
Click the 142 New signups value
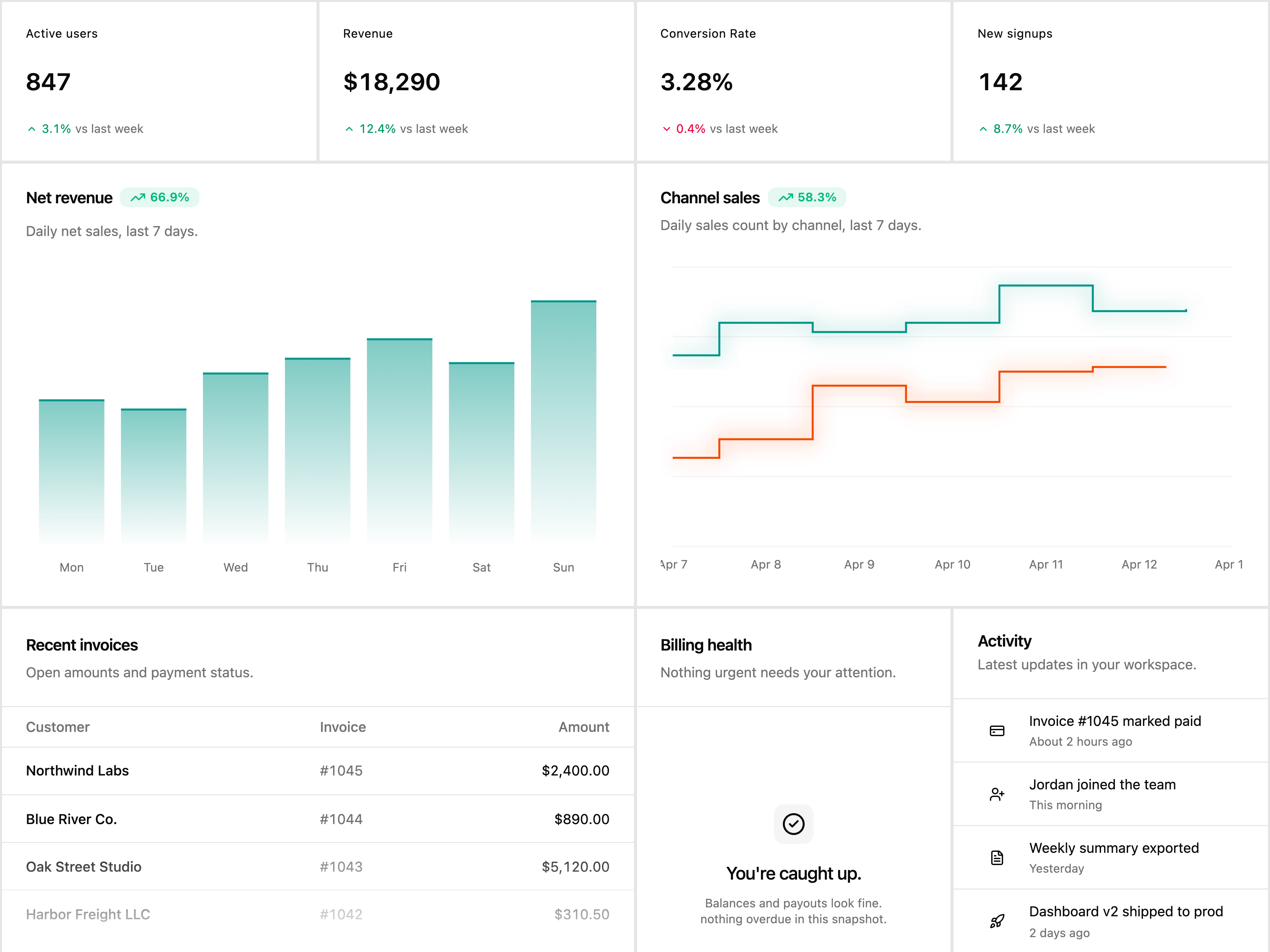(x=1001, y=82)
